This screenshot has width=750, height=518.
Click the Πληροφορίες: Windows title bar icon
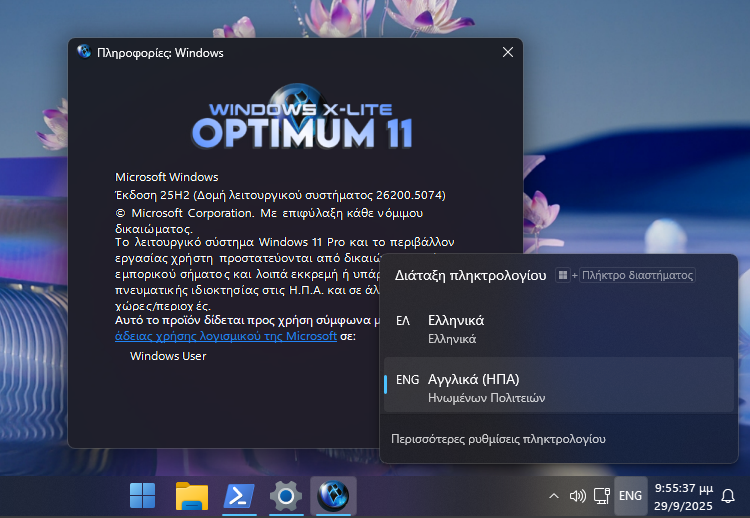coord(84,53)
